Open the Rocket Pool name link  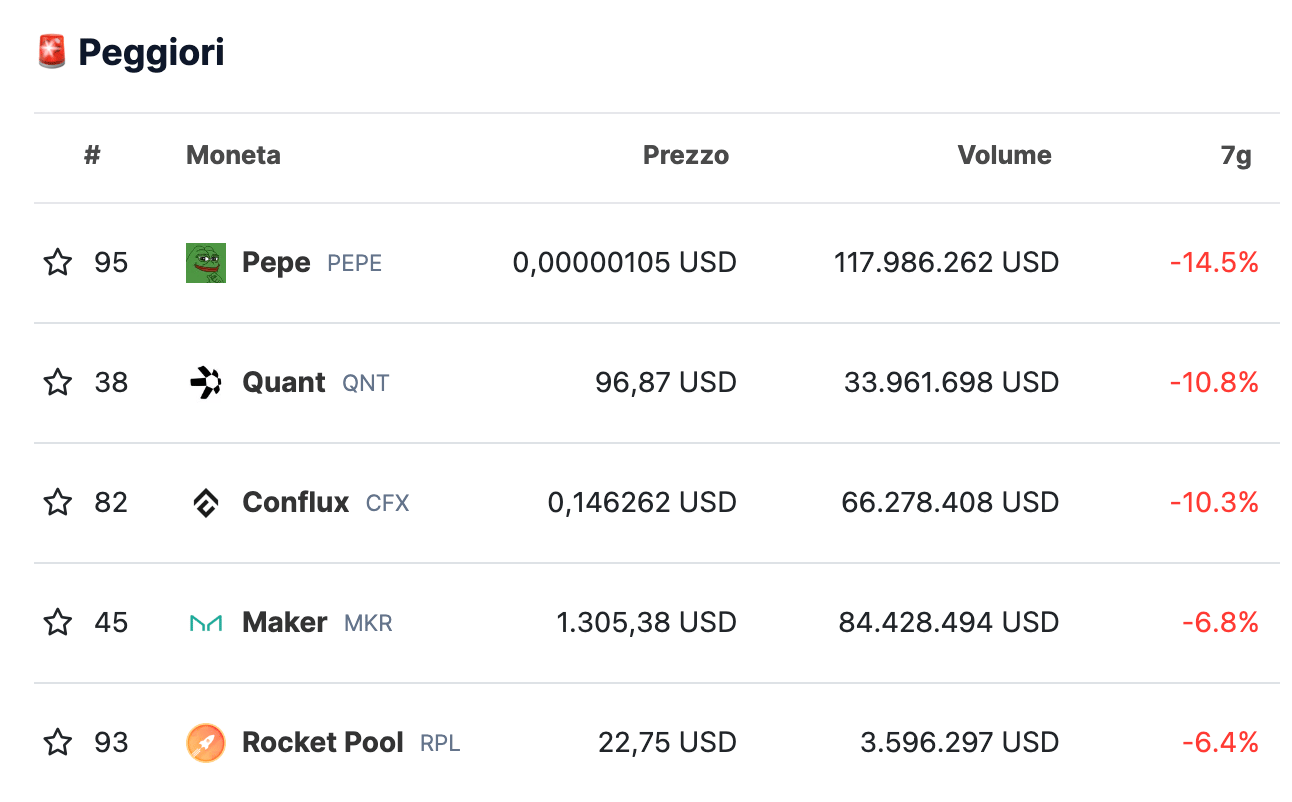(x=323, y=743)
